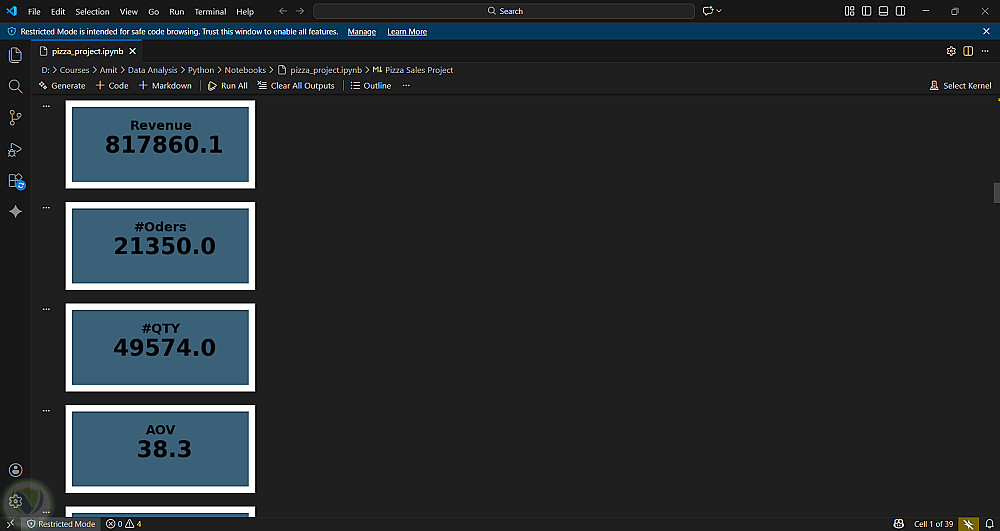The height and width of the screenshot is (531, 1000).
Task: Expand the Notebooks breadcrumb
Action: 244,70
